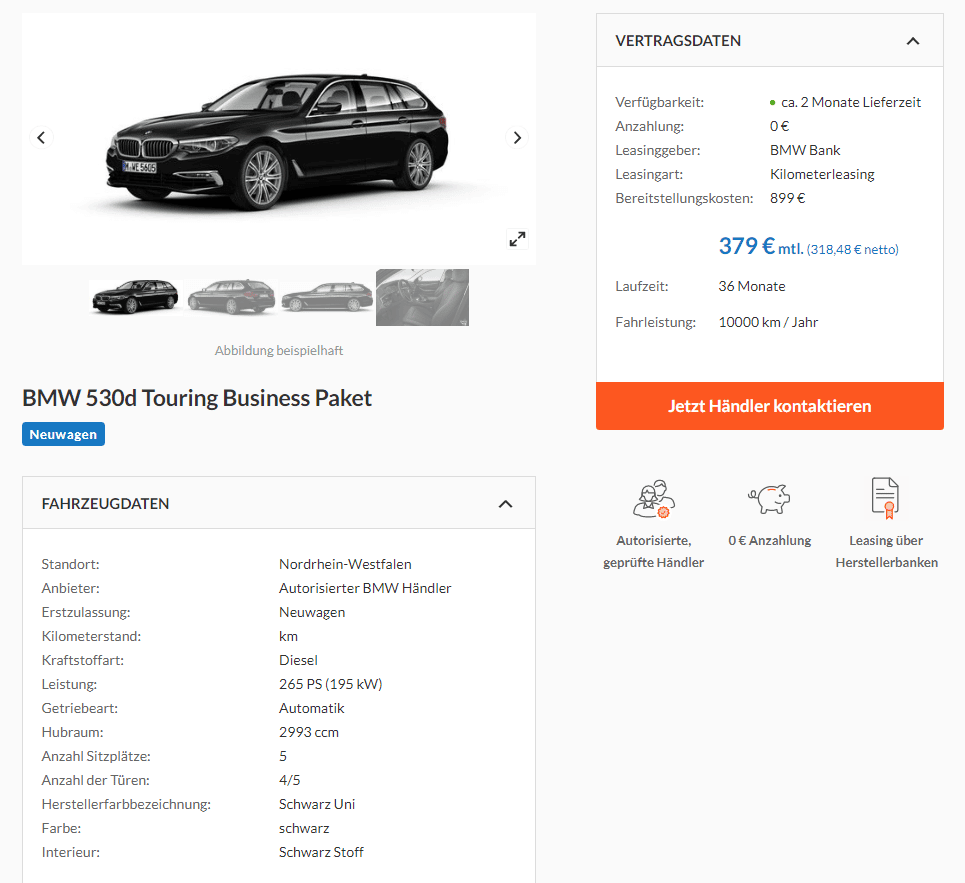Select the first front-view car thumbnail
This screenshot has height=883, width=965.
[x=134, y=297]
